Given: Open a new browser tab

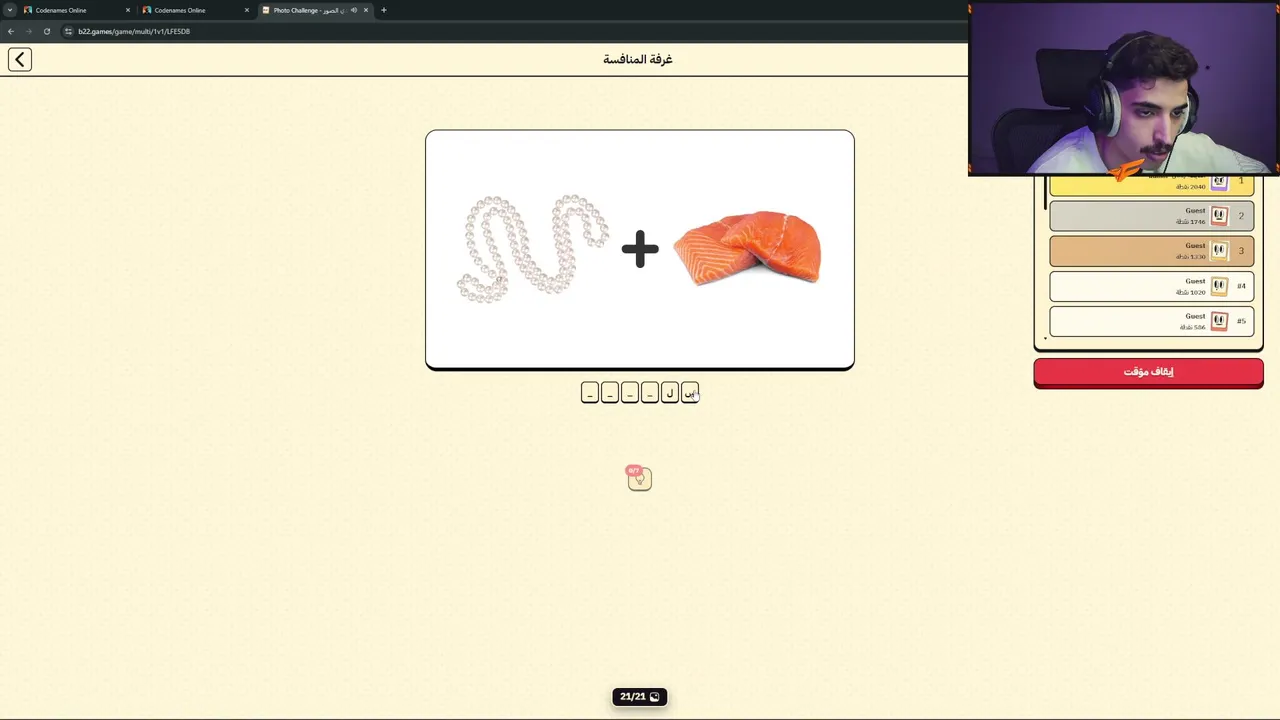Looking at the screenshot, I should (x=384, y=10).
